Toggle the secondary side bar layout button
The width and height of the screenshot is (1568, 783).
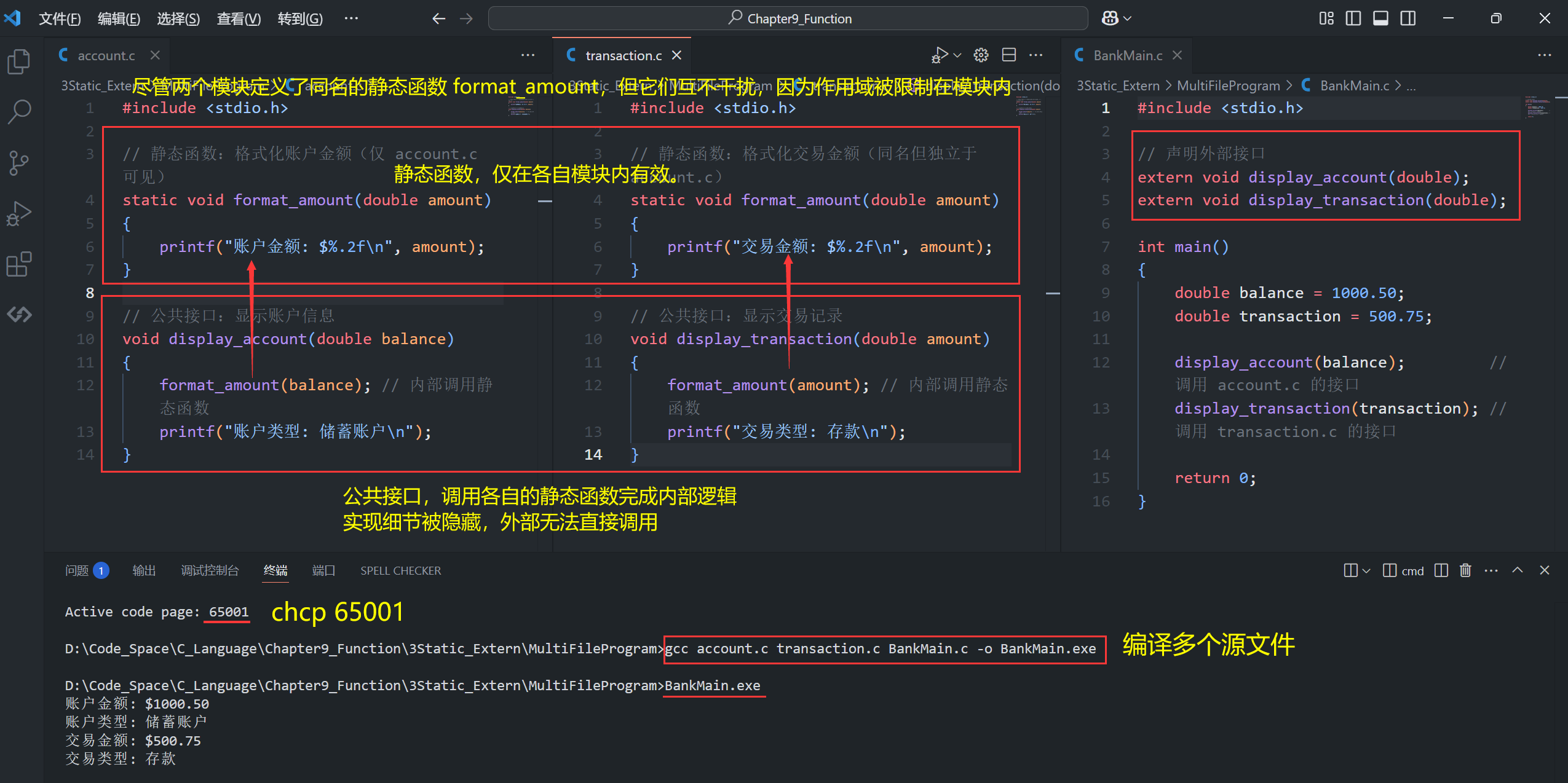[x=1408, y=18]
